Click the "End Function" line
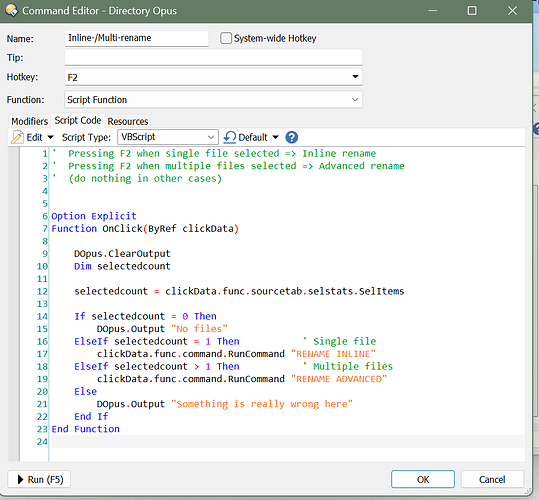Viewport: 539px width, 500px height. pos(86,429)
